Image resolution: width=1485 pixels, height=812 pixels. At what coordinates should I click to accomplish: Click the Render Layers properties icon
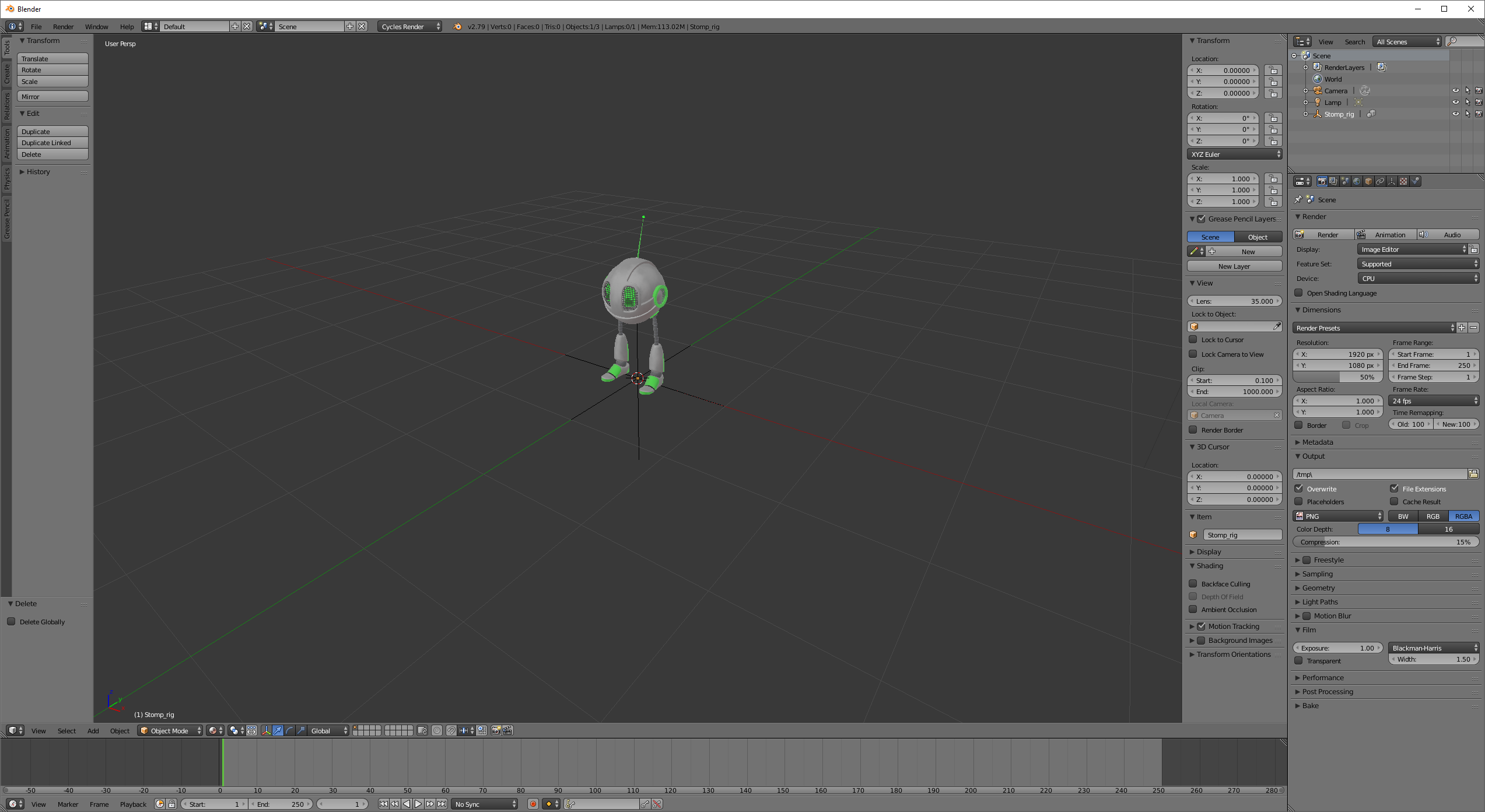[1333, 181]
